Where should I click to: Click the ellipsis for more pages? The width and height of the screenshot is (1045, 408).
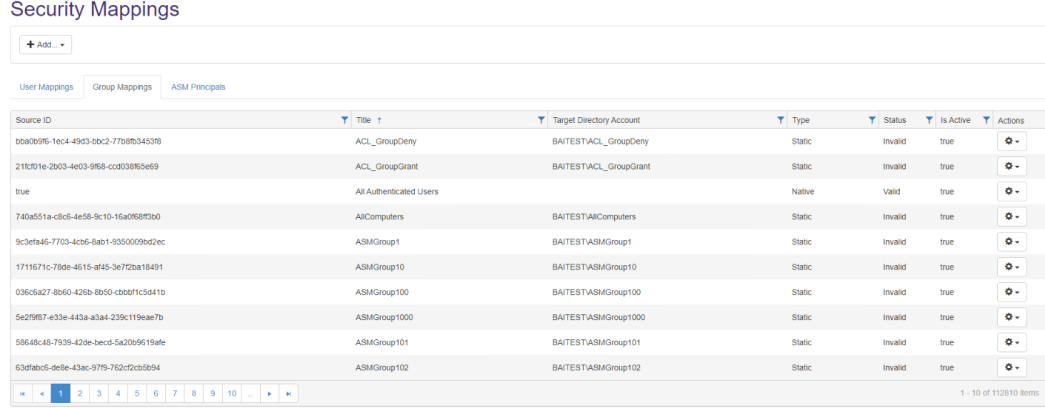(250, 394)
